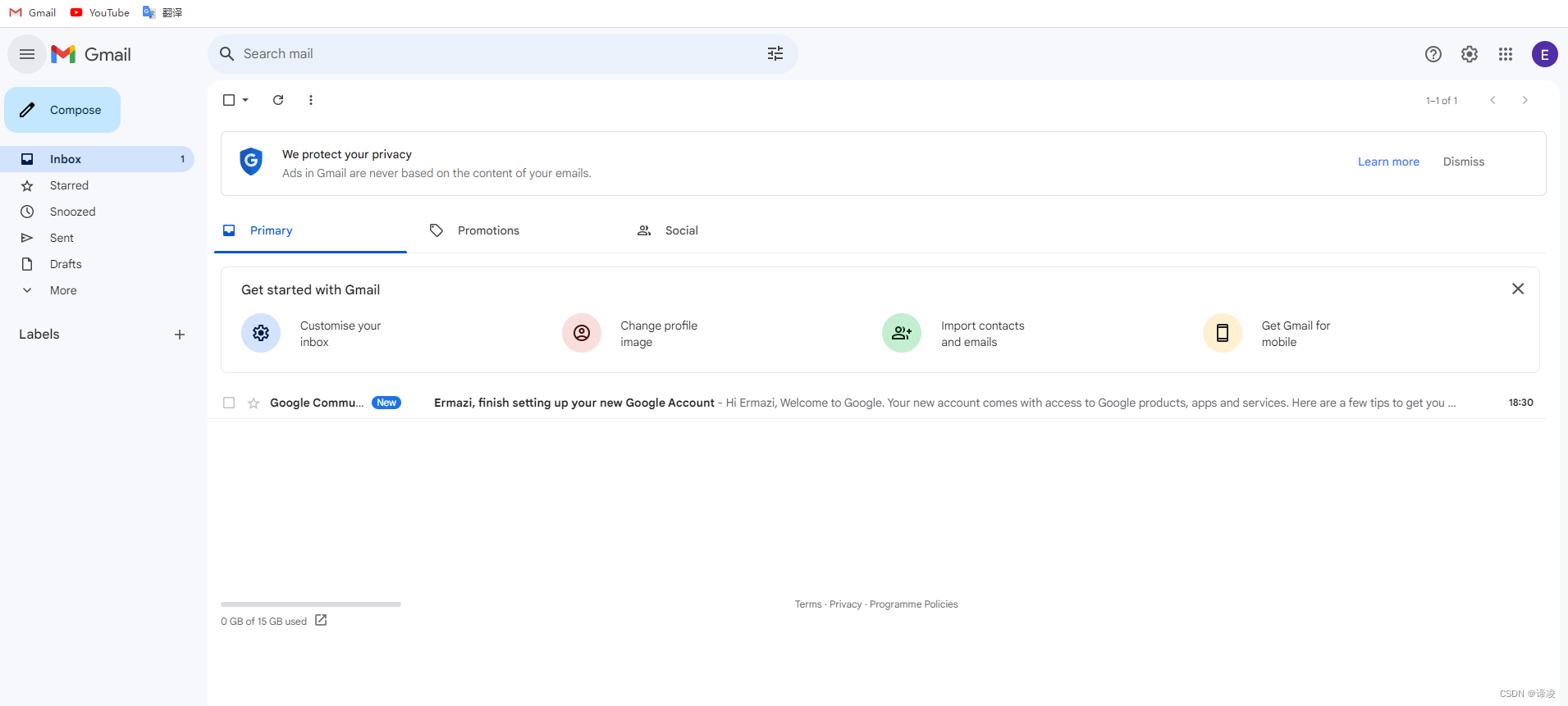This screenshot has width=1568, height=706.
Task: Star the Google Community email
Action: click(x=254, y=403)
